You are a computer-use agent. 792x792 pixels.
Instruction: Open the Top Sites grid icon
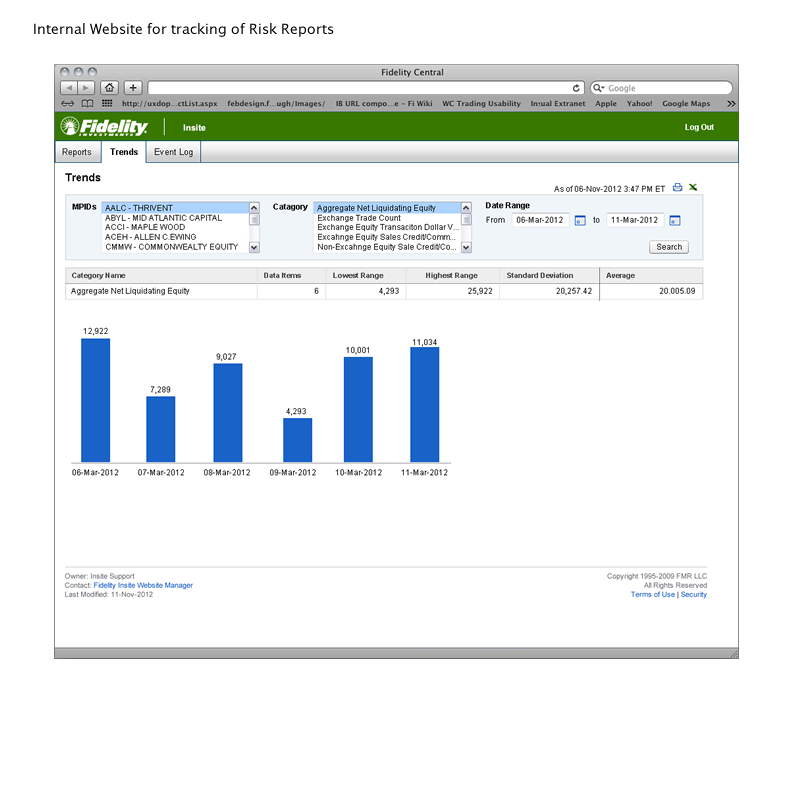(x=107, y=103)
